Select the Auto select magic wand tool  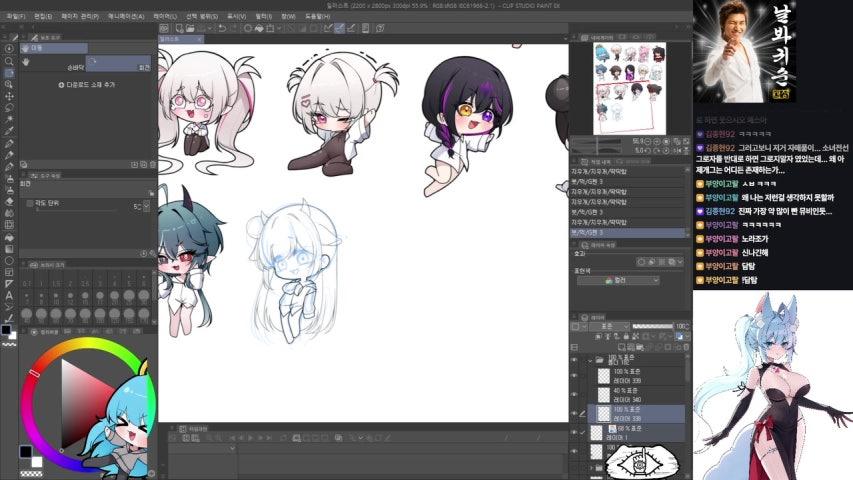[x=8, y=118]
